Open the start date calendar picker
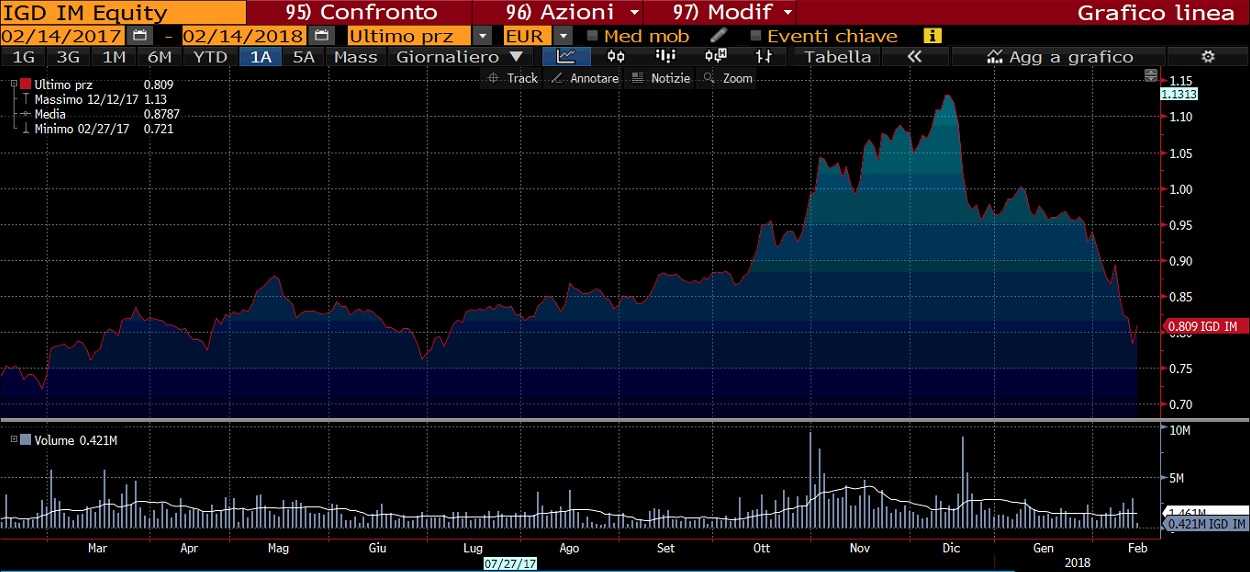This screenshot has width=1250, height=572. pos(140,35)
